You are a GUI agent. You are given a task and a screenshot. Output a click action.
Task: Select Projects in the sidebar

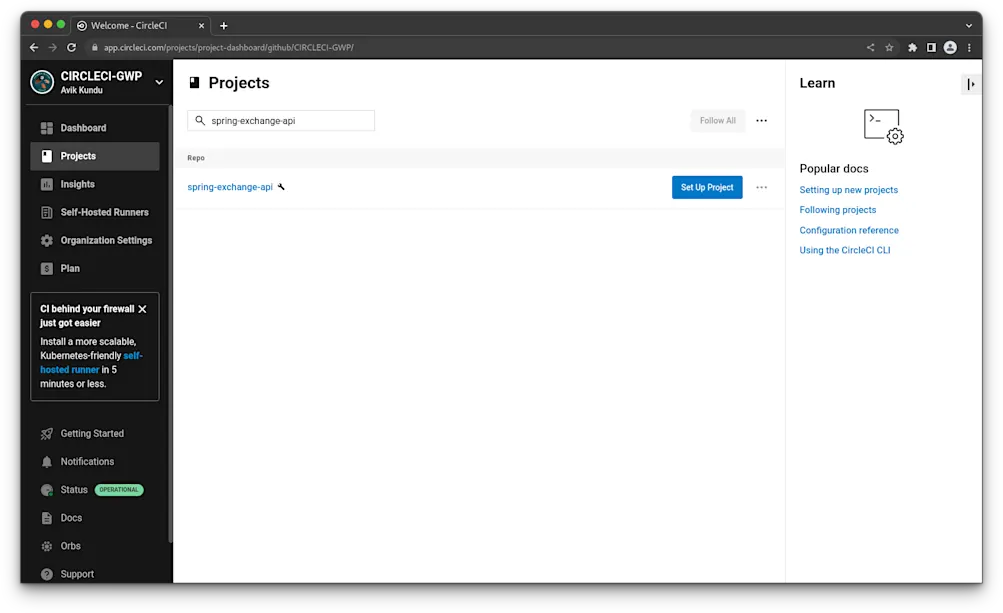pyautogui.click(x=95, y=156)
